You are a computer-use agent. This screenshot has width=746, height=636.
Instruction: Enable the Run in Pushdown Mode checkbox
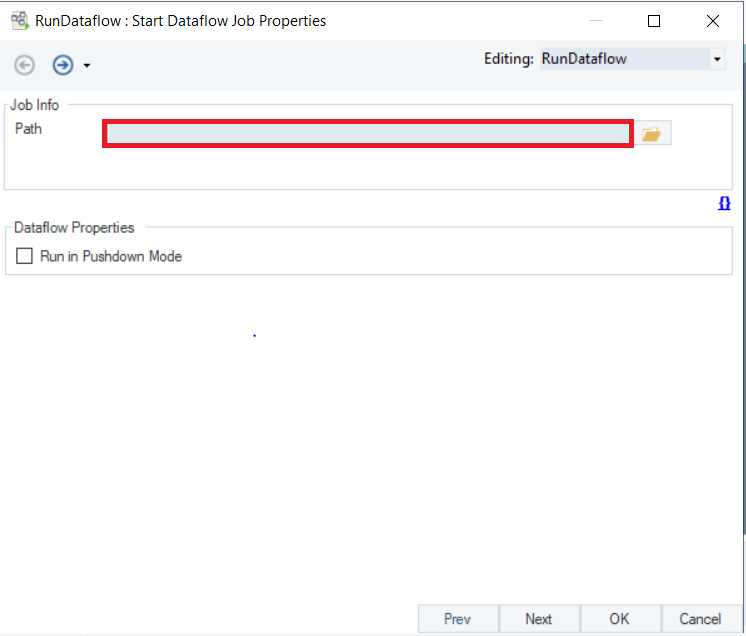click(x=25, y=257)
